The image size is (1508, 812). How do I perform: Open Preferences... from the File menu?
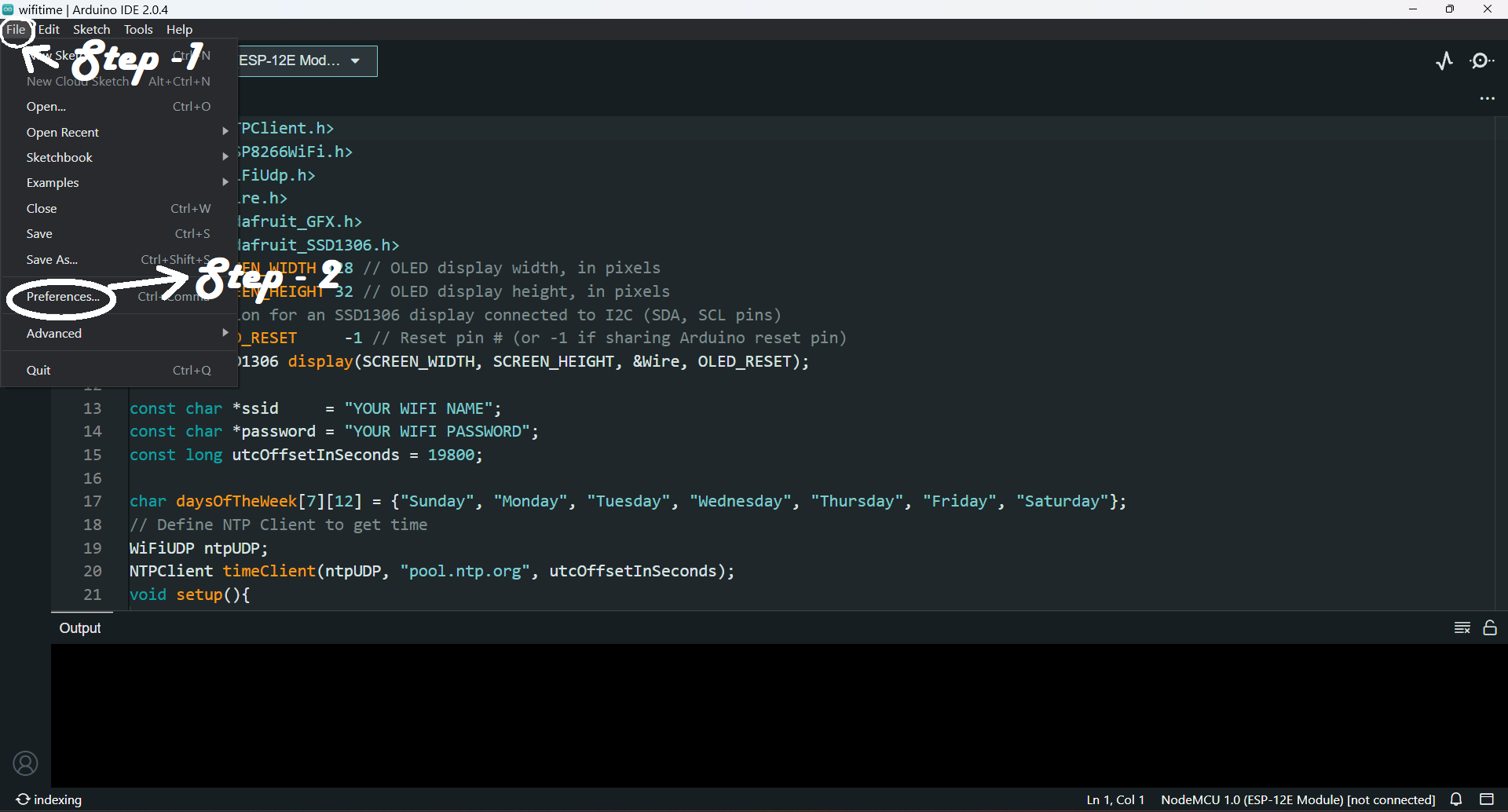119,296
